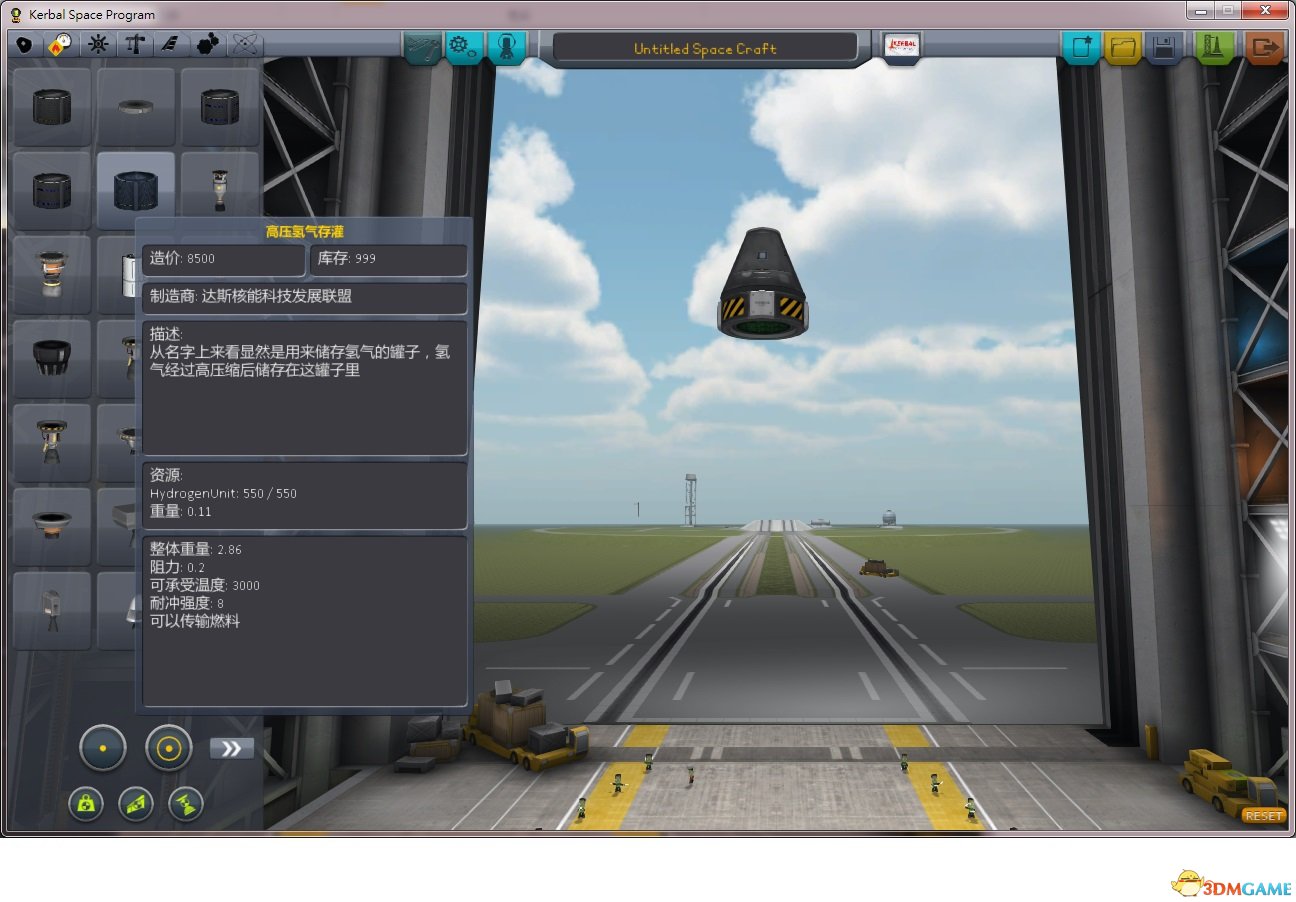The width and height of the screenshot is (1296, 902).
Task: Click the tooltip title 高压氢气存灌
Action: (x=304, y=231)
